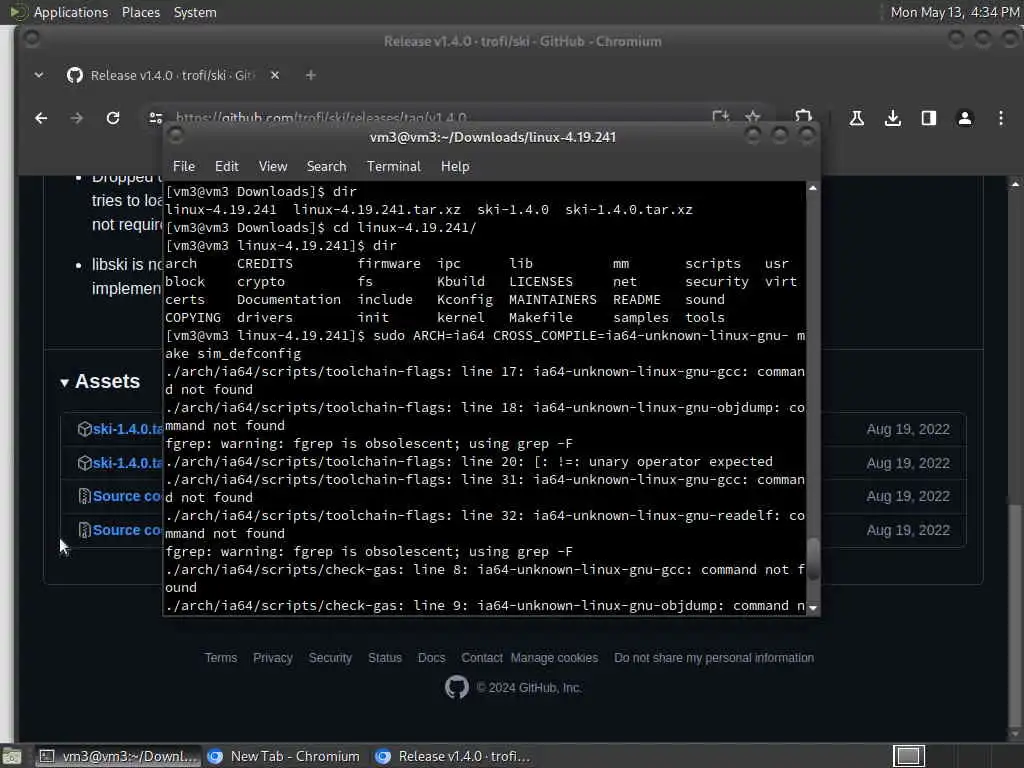Viewport: 1024px width, 768px height.
Task: Select the Release v1.4.0 browser tab
Action: 171,75
